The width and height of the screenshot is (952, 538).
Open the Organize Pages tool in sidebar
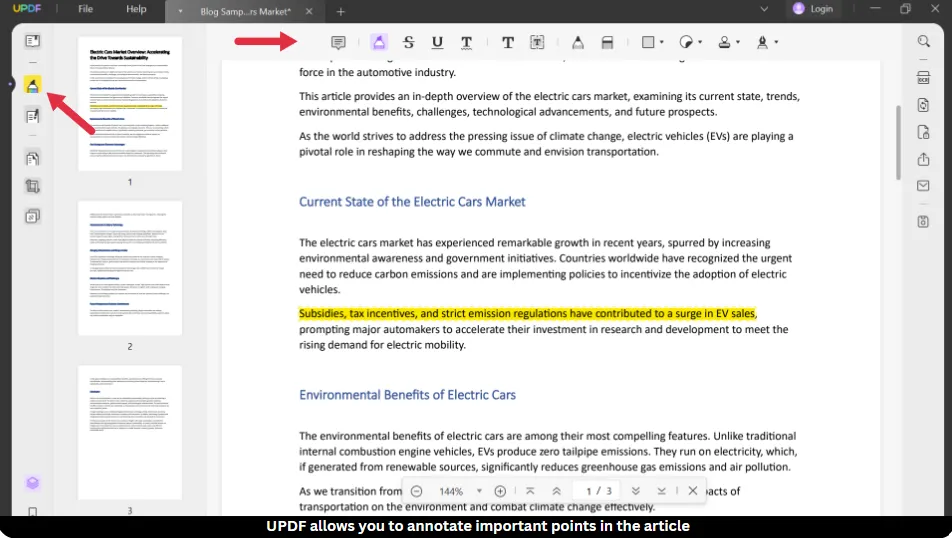[x=32, y=158]
